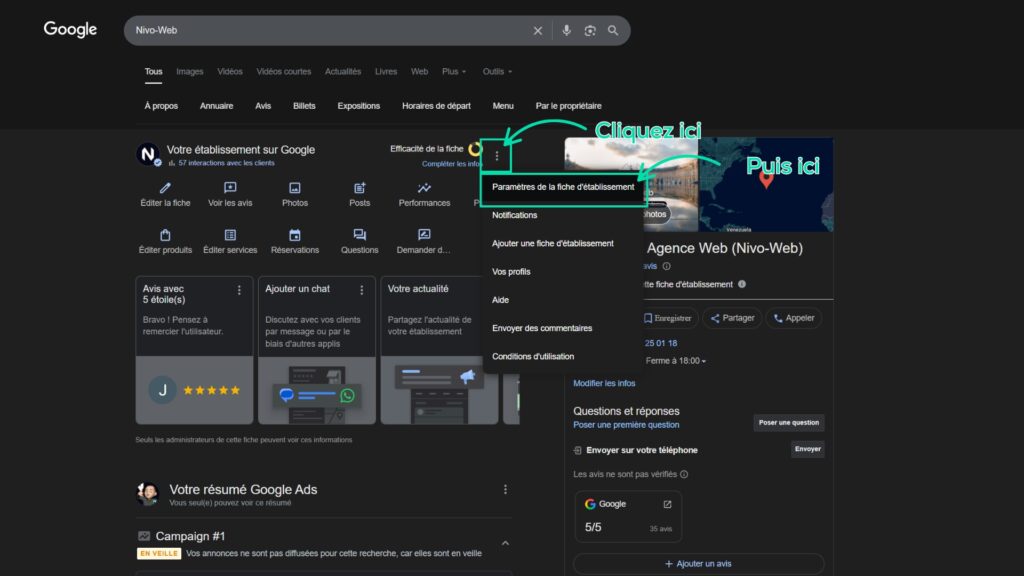Click the Partager button
The height and width of the screenshot is (576, 1024).
coord(731,318)
